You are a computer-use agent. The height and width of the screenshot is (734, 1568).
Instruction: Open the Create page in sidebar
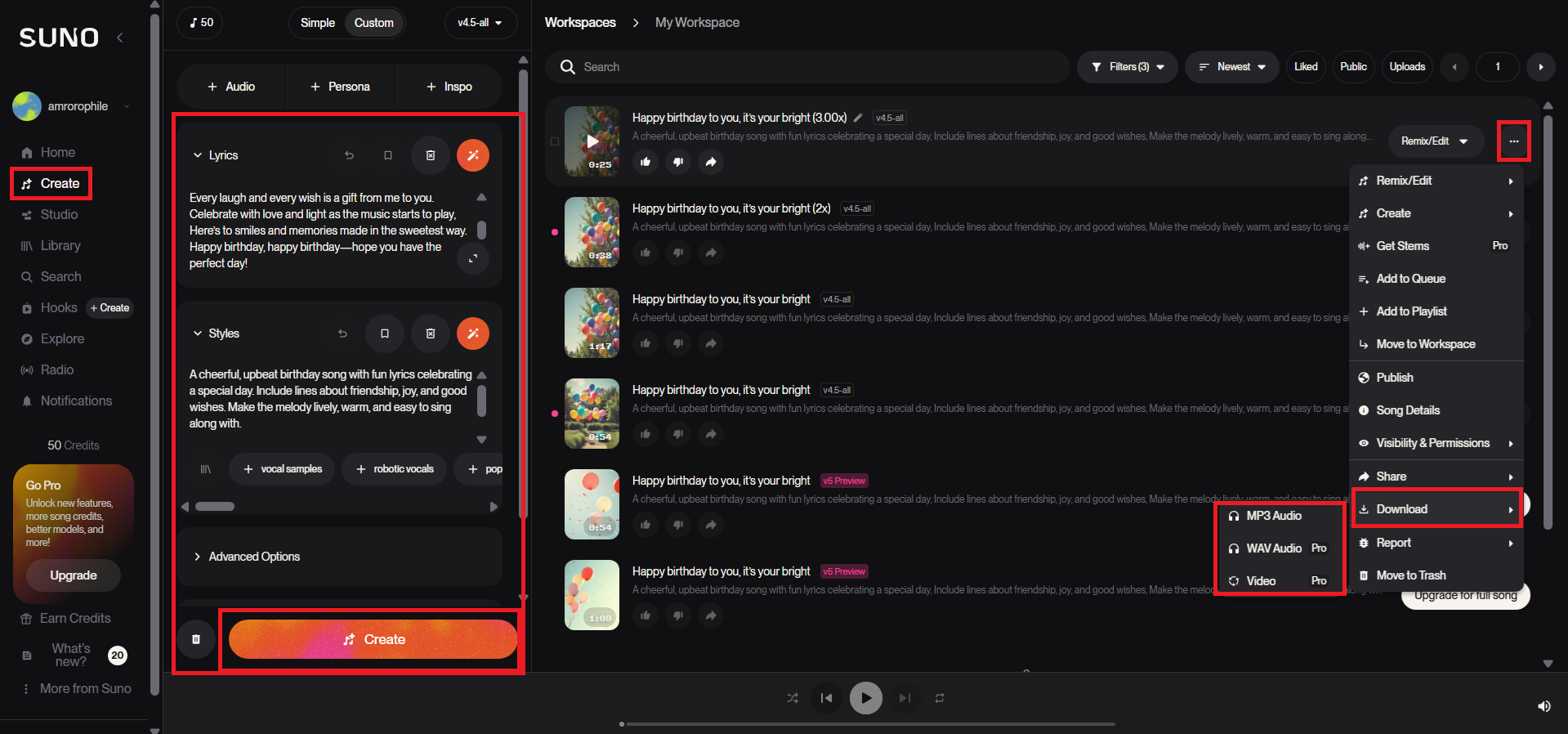coord(51,183)
